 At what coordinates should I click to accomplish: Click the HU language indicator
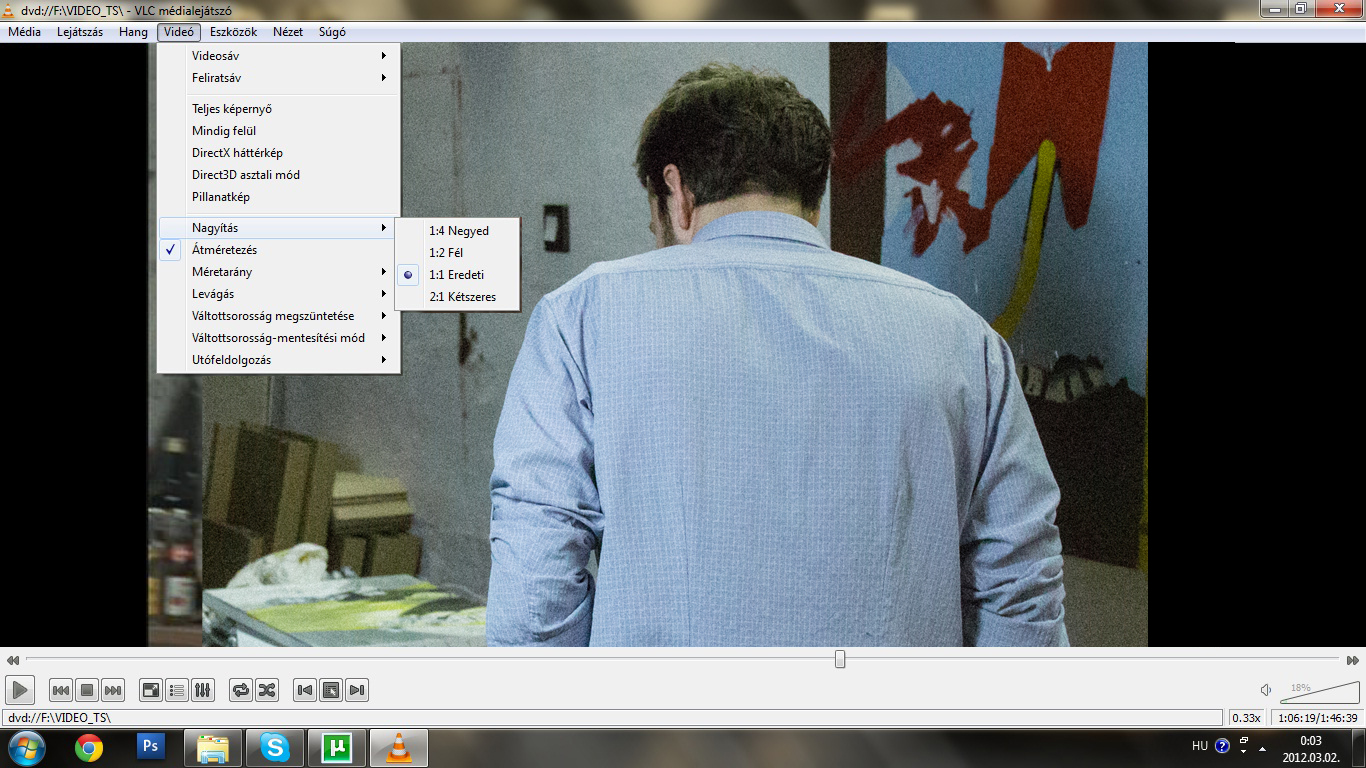1200,746
